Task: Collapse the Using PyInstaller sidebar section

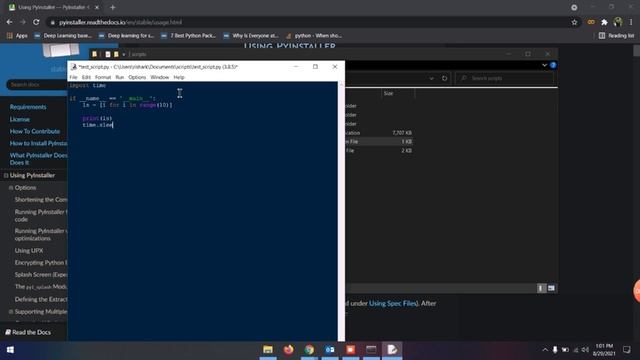Action: (6, 176)
